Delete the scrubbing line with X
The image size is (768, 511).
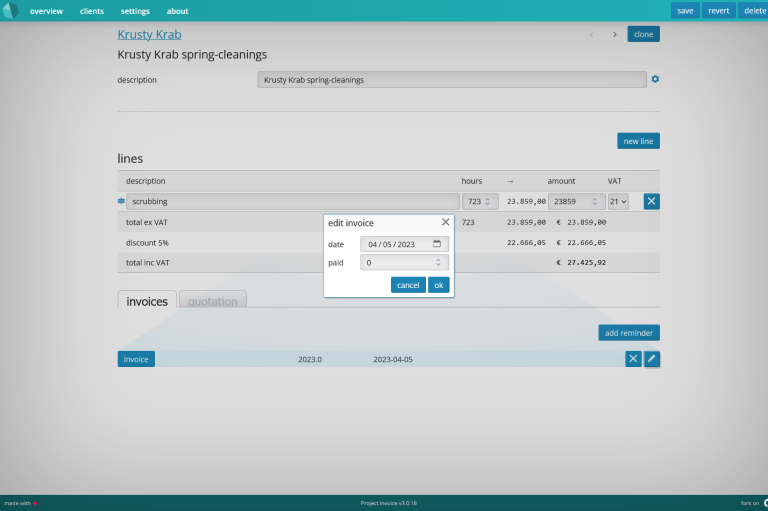(651, 201)
